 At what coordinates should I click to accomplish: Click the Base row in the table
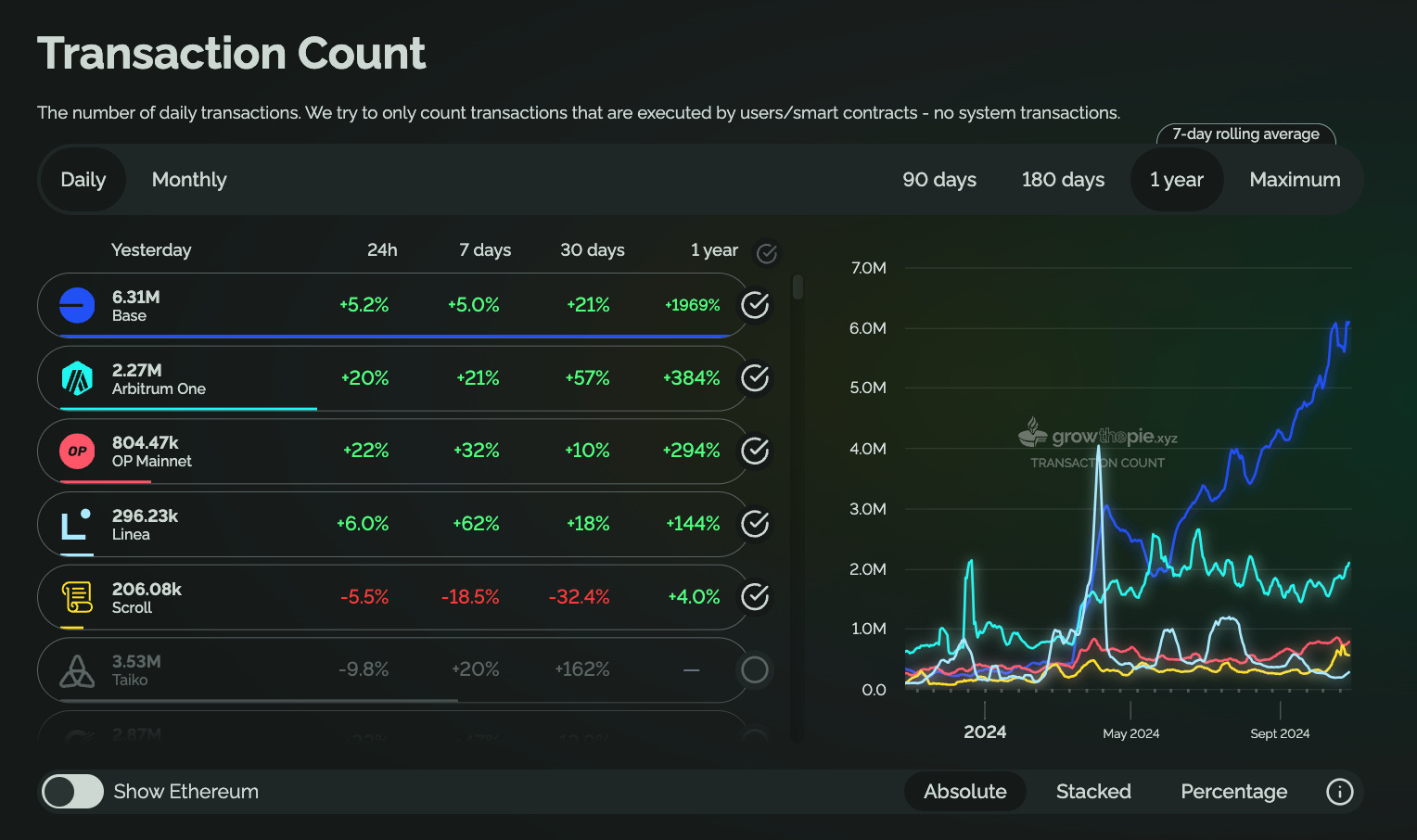click(393, 305)
